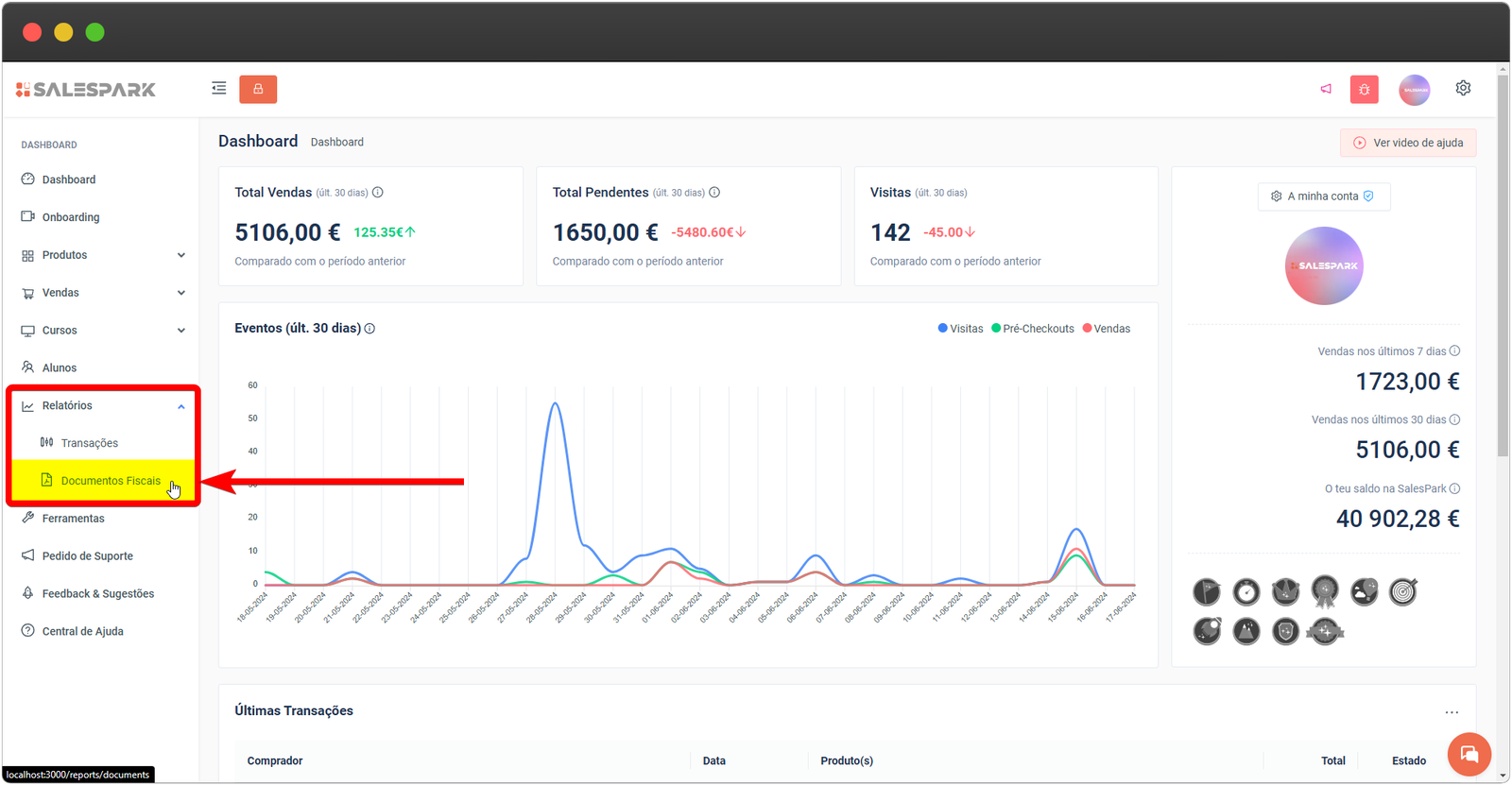
Task: Click the stopwatch achievement badge
Action: click(1246, 592)
